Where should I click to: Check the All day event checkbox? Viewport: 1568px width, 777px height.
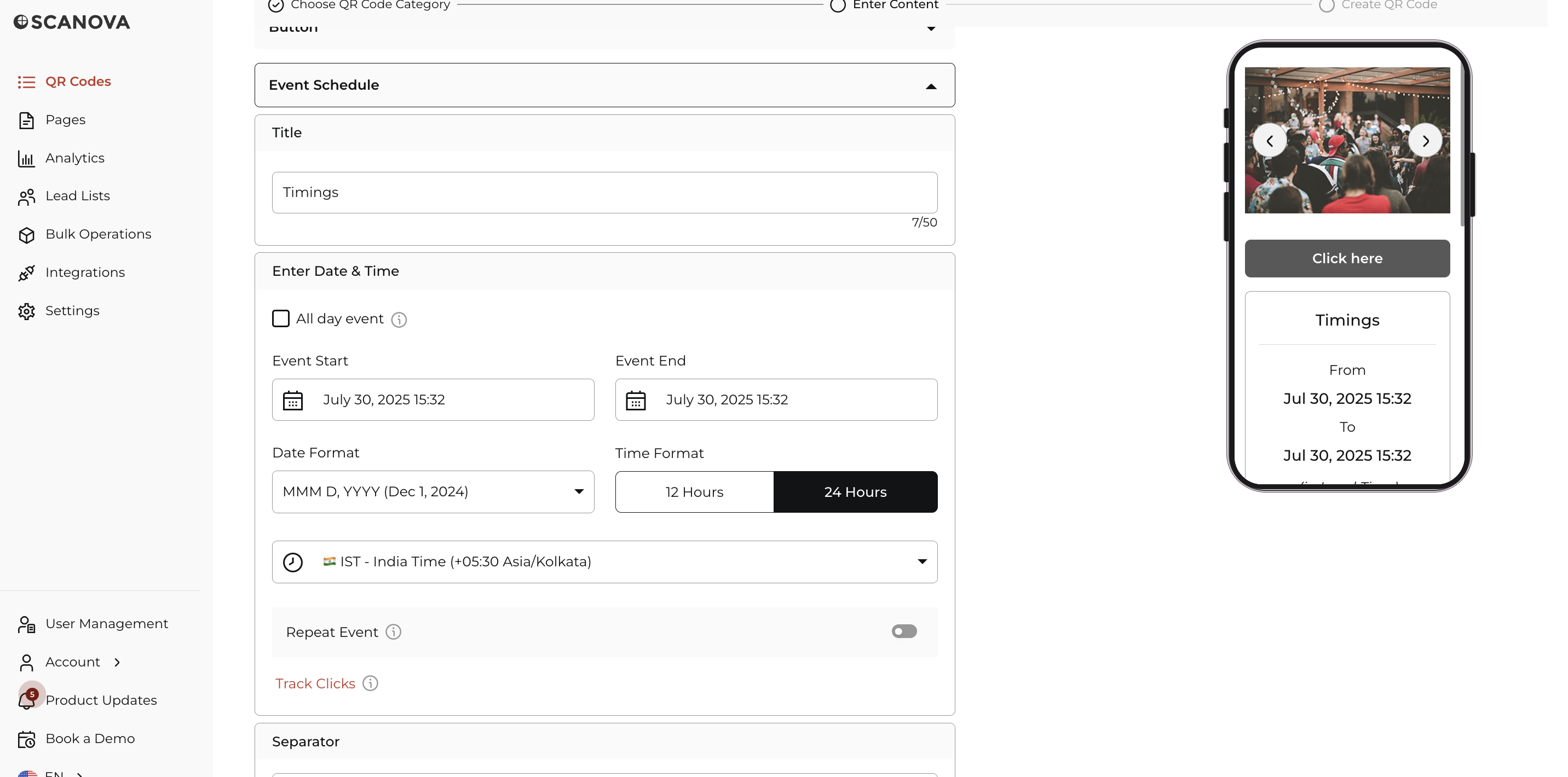point(281,318)
